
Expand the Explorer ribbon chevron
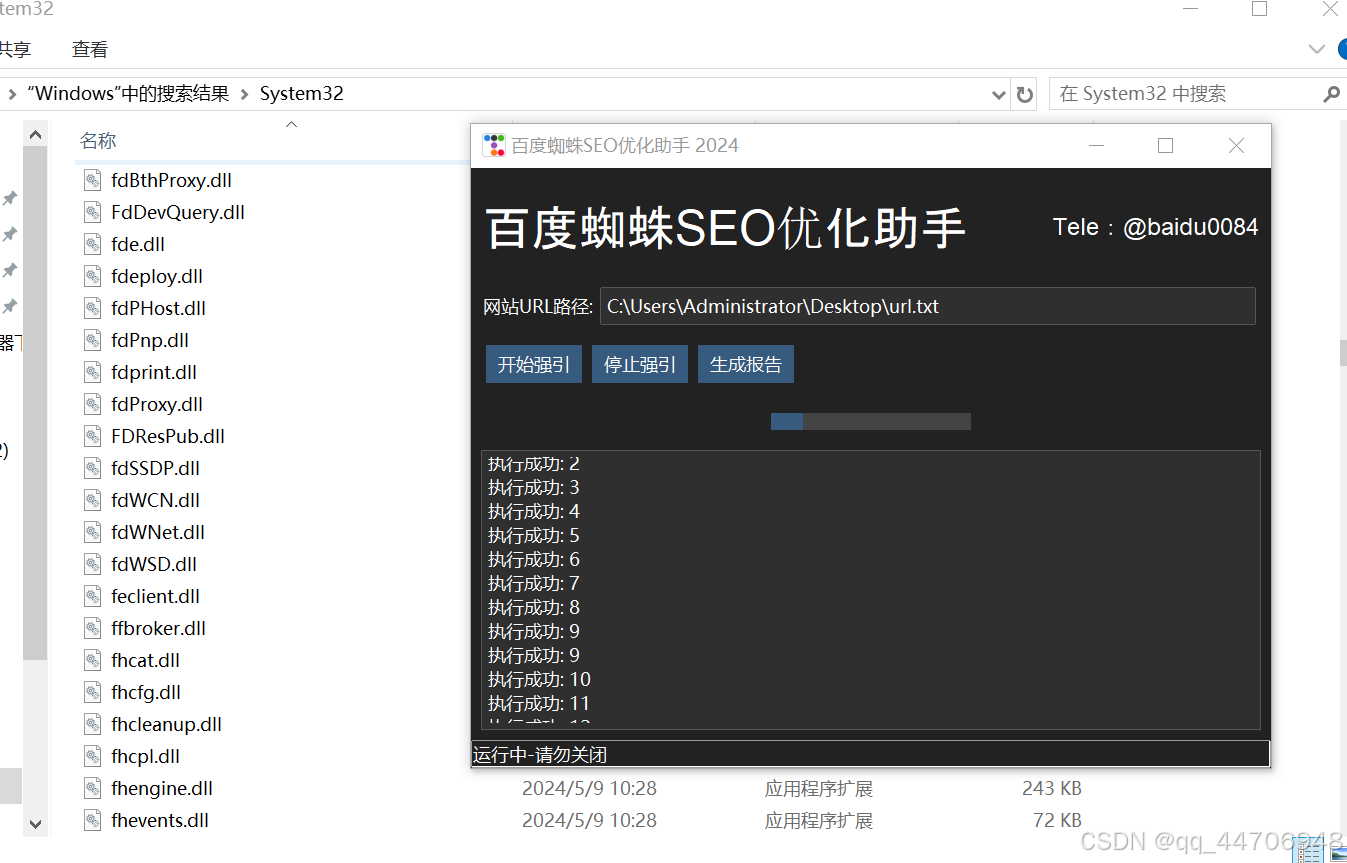pos(1317,49)
